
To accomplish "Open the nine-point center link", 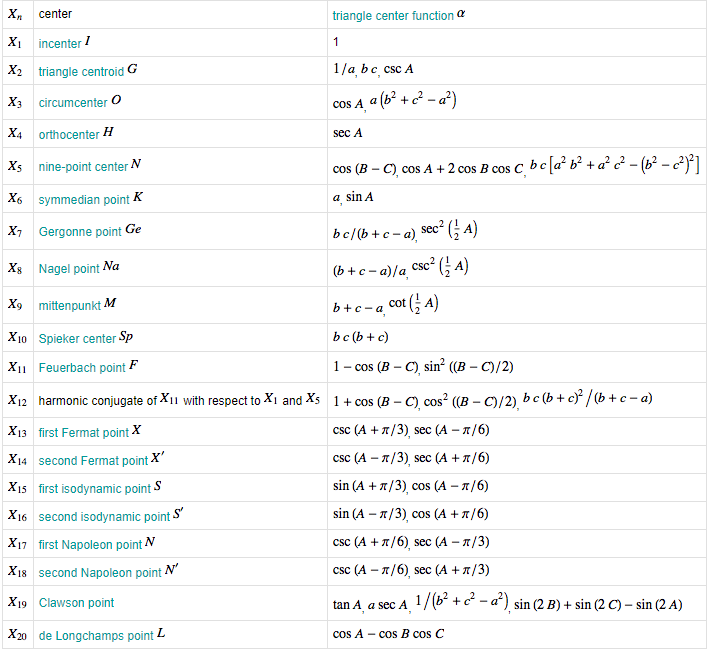I will point(83,167).
